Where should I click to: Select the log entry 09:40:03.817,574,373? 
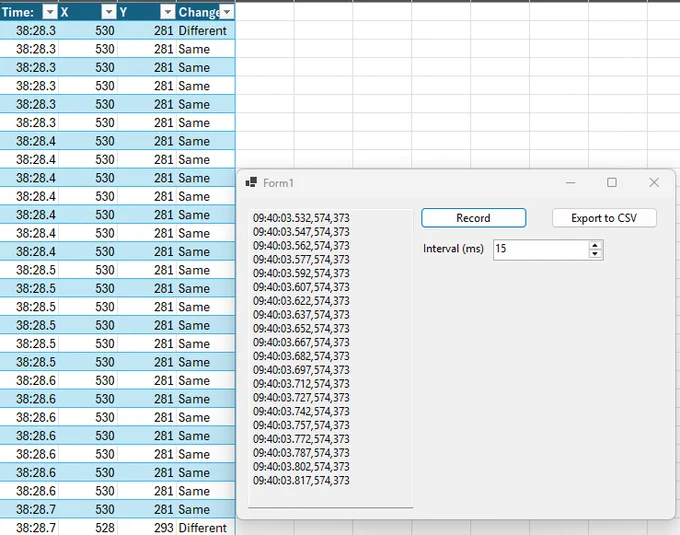coord(301,480)
